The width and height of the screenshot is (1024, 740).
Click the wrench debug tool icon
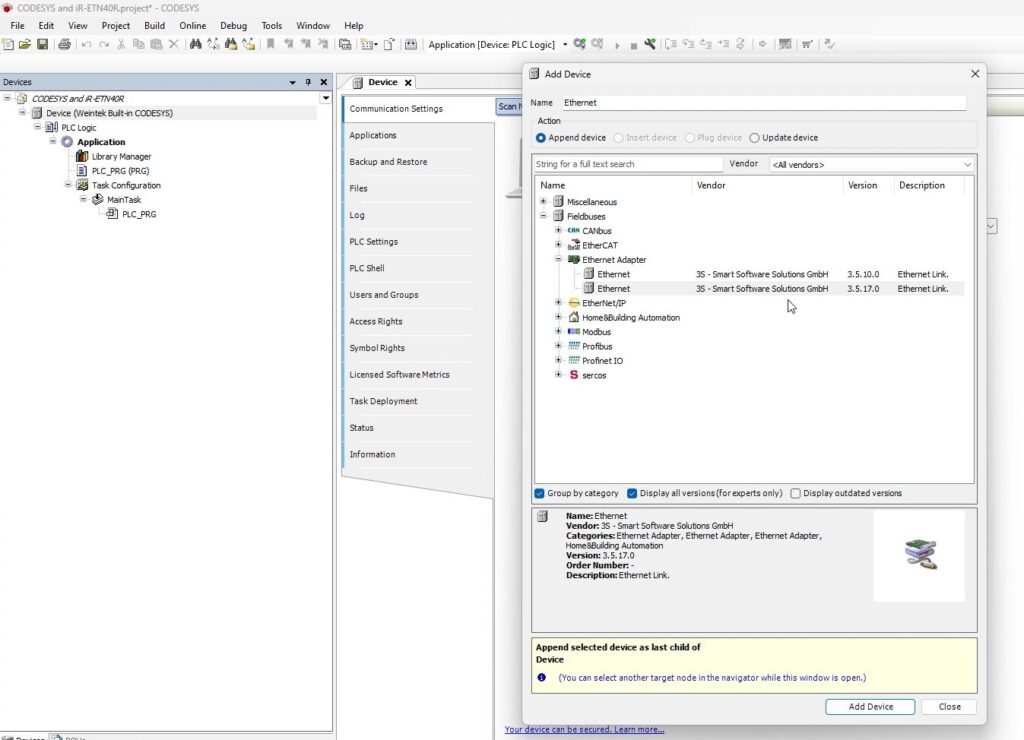[650, 44]
